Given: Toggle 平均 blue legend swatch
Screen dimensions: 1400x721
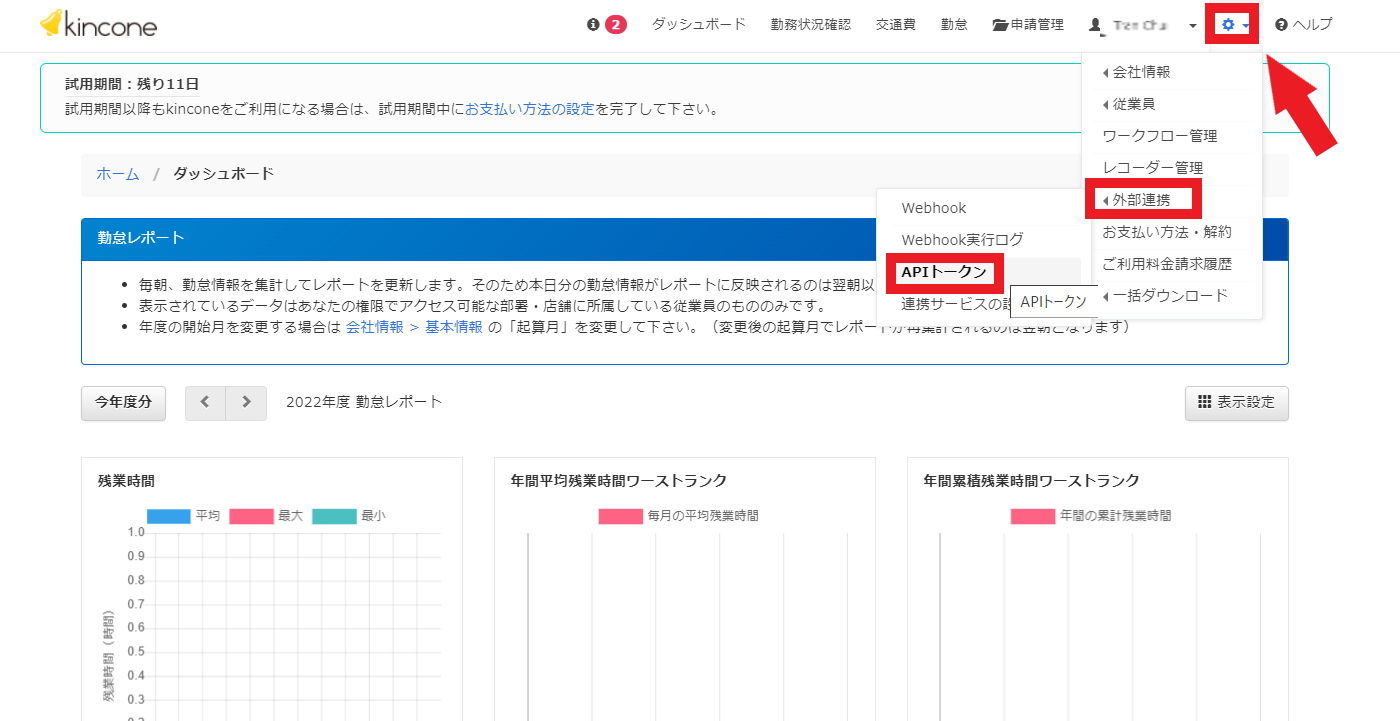Looking at the screenshot, I should pos(168,516).
